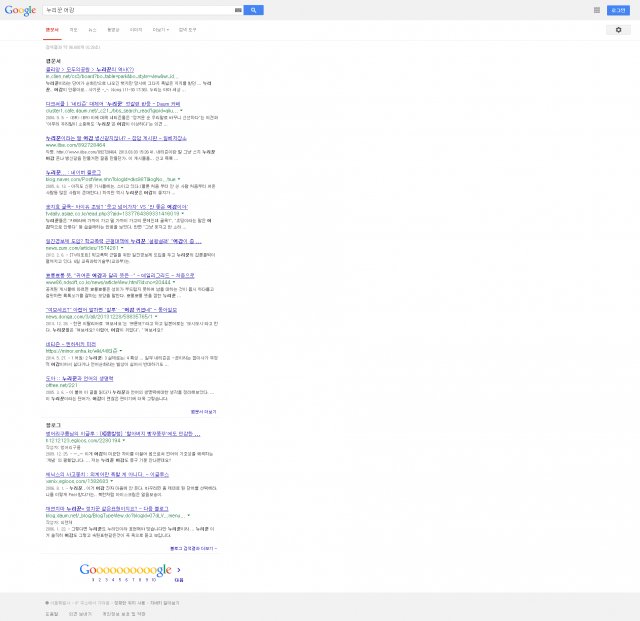Image resolution: width=640 pixels, height=621 pixels.
Task: Open the clien.net result title link
Action: click(90, 70)
